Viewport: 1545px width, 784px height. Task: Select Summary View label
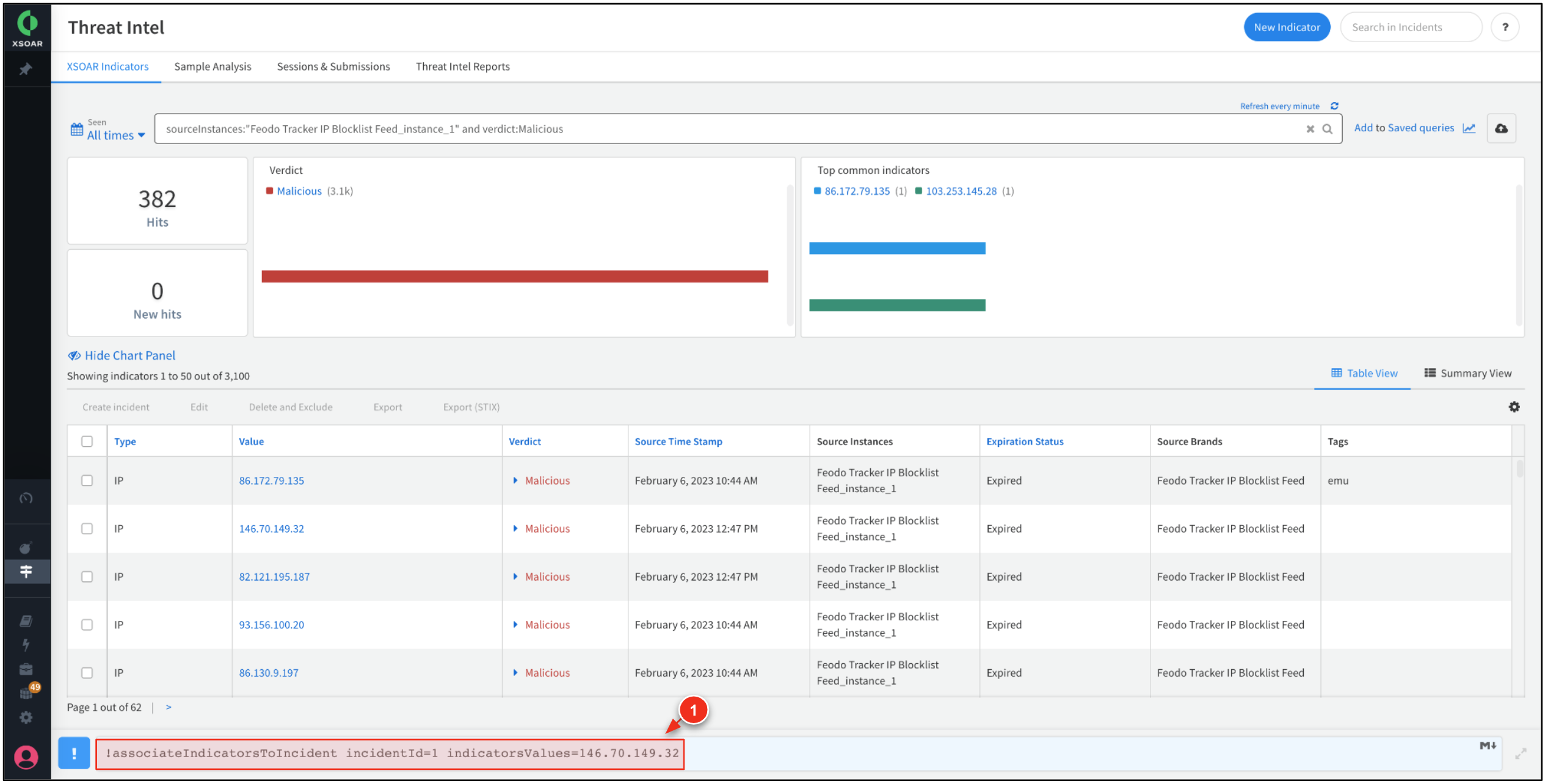pos(1475,373)
